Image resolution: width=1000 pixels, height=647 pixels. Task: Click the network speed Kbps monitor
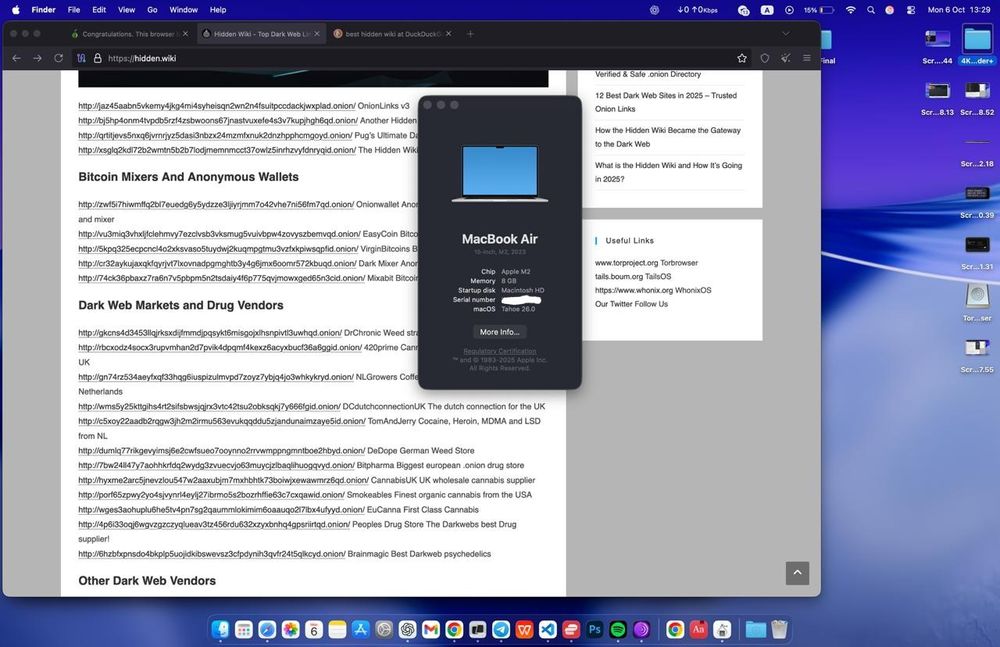click(x=697, y=10)
